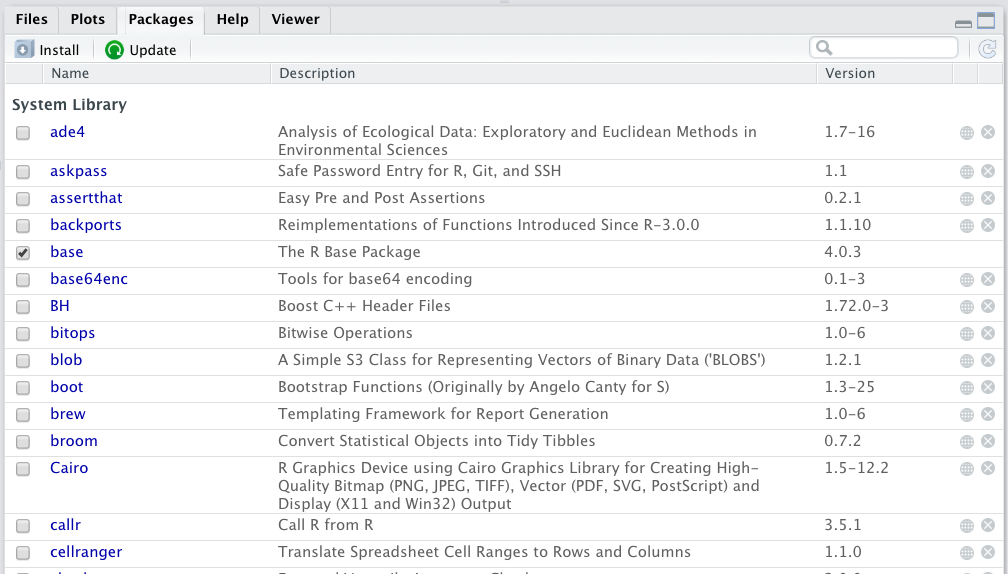This screenshot has height=574, width=1008.
Task: Open web documentation globe for ade4
Action: pyautogui.click(x=967, y=132)
